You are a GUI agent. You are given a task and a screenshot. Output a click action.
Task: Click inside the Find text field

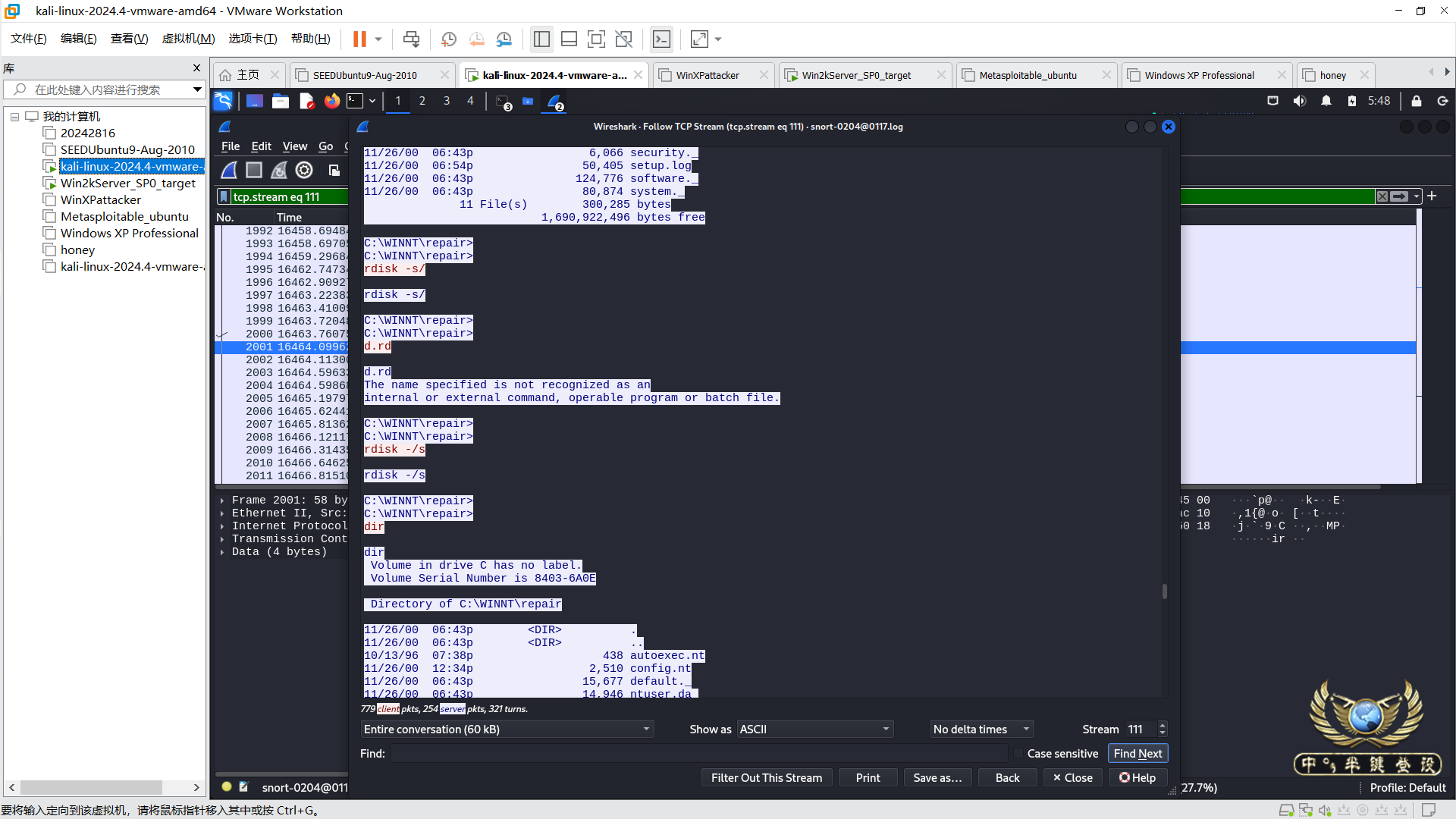(698, 753)
